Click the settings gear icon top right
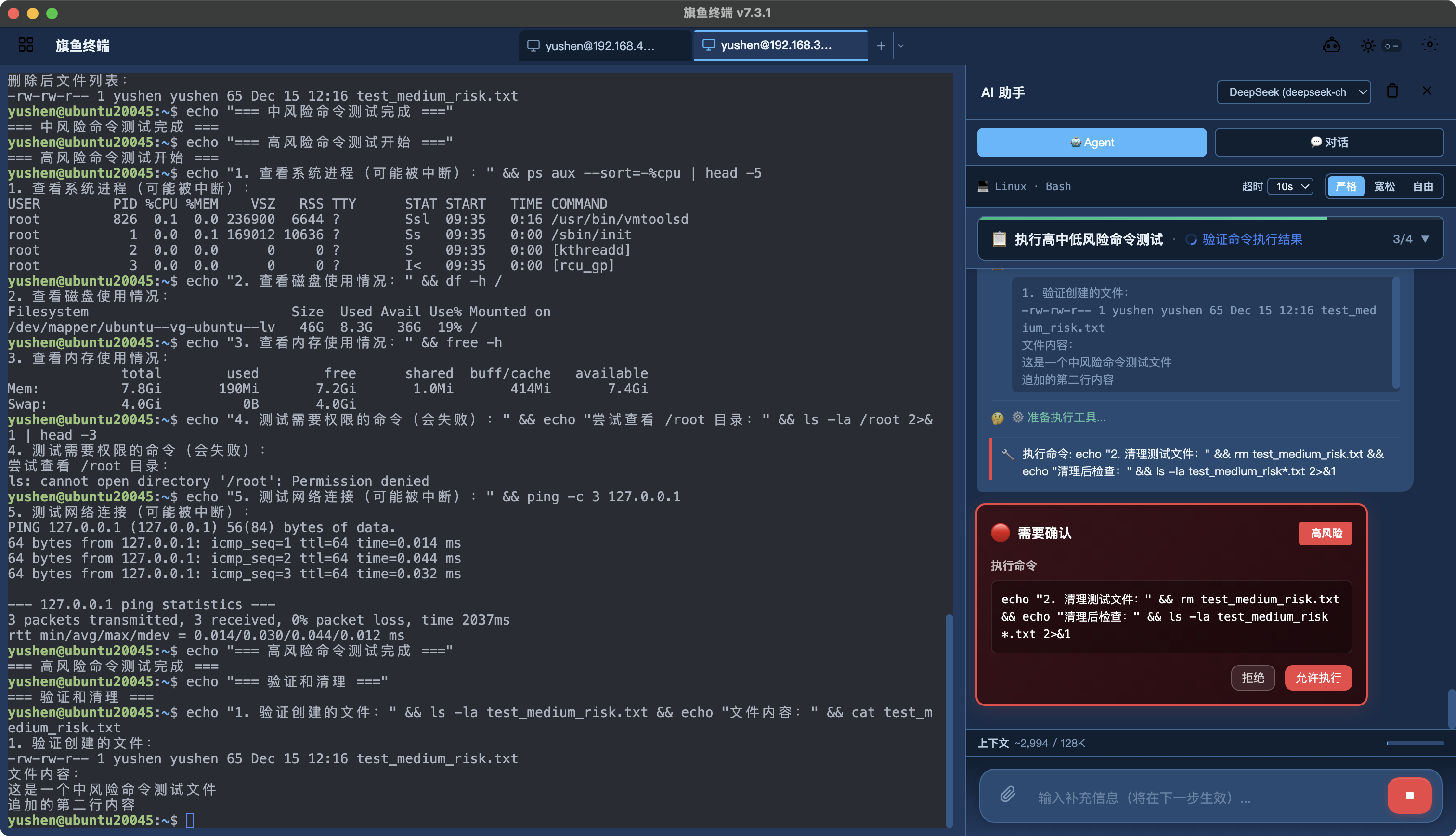 click(1430, 45)
